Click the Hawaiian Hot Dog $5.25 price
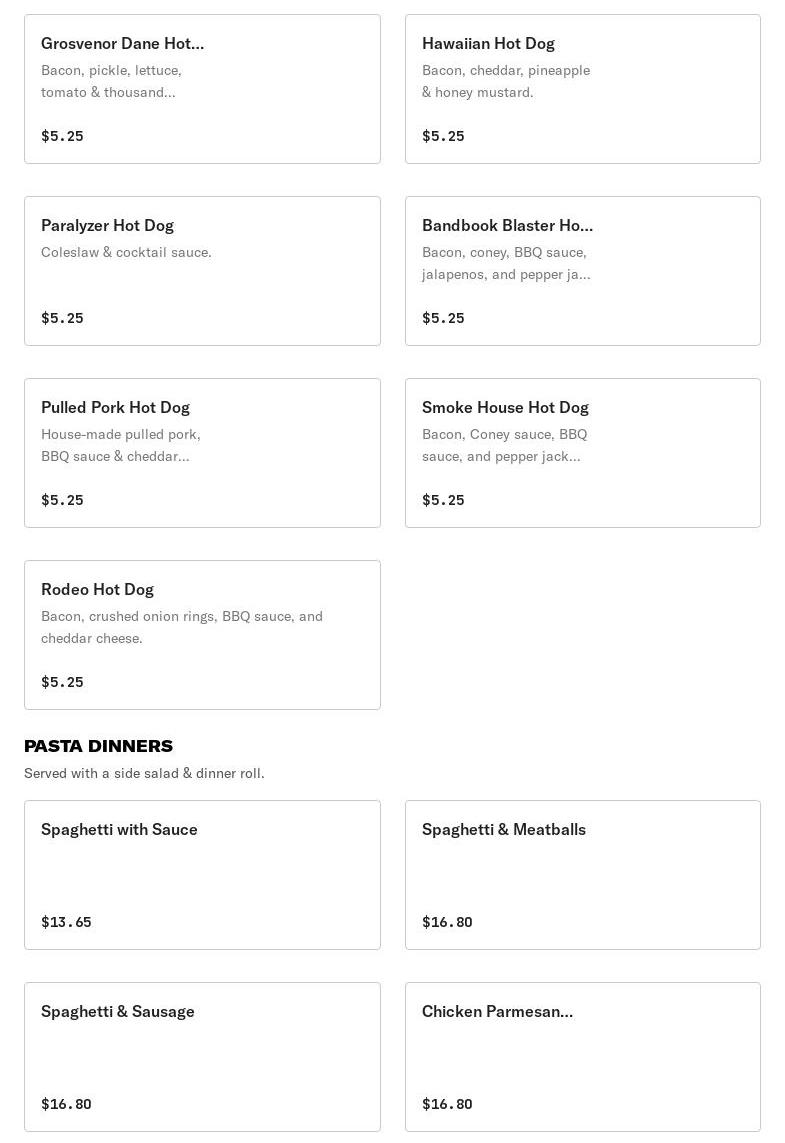This screenshot has width=785, height=1143. tap(443, 136)
